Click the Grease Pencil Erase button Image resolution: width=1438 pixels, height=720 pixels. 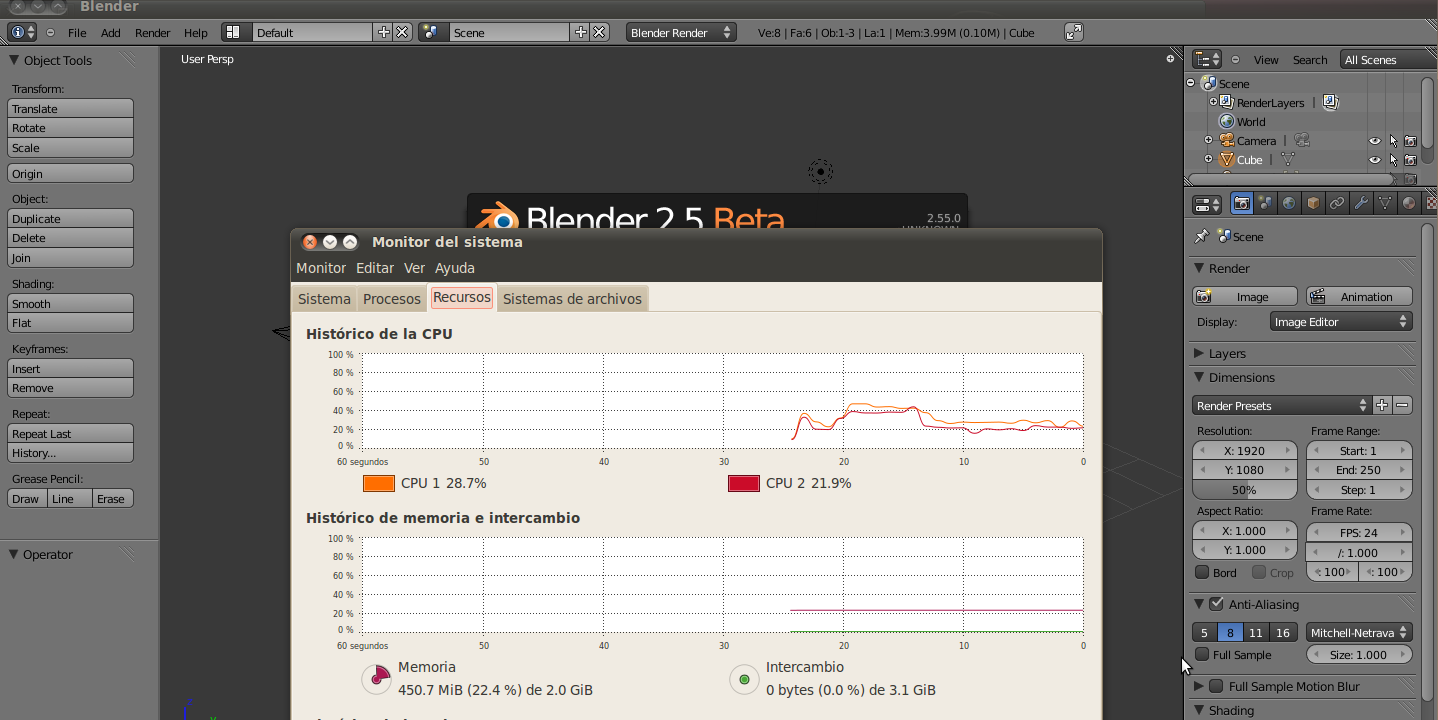click(112, 499)
